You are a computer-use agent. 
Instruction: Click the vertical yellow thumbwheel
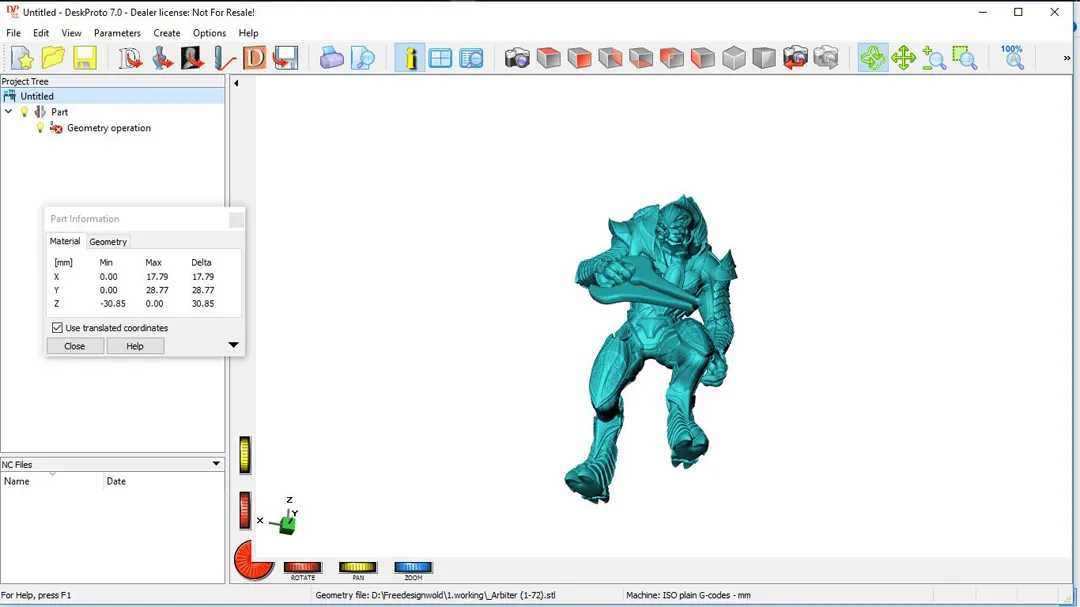click(x=245, y=455)
